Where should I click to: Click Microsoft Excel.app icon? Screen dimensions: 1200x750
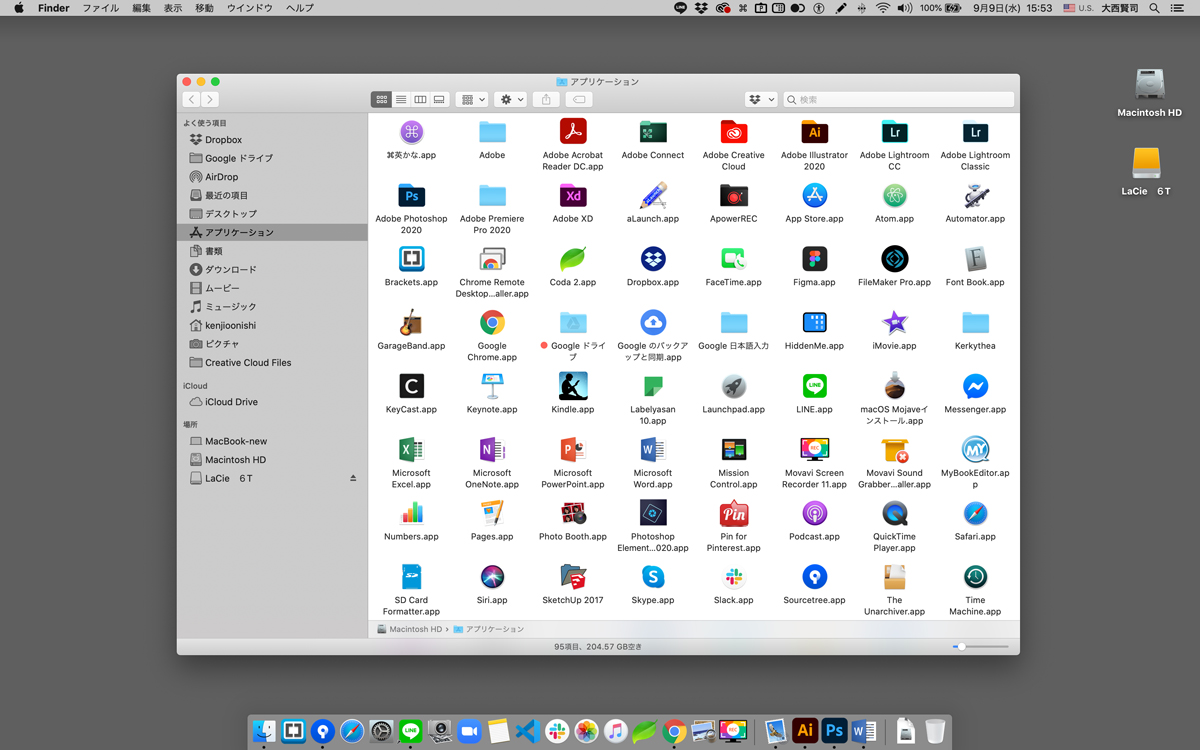point(411,449)
